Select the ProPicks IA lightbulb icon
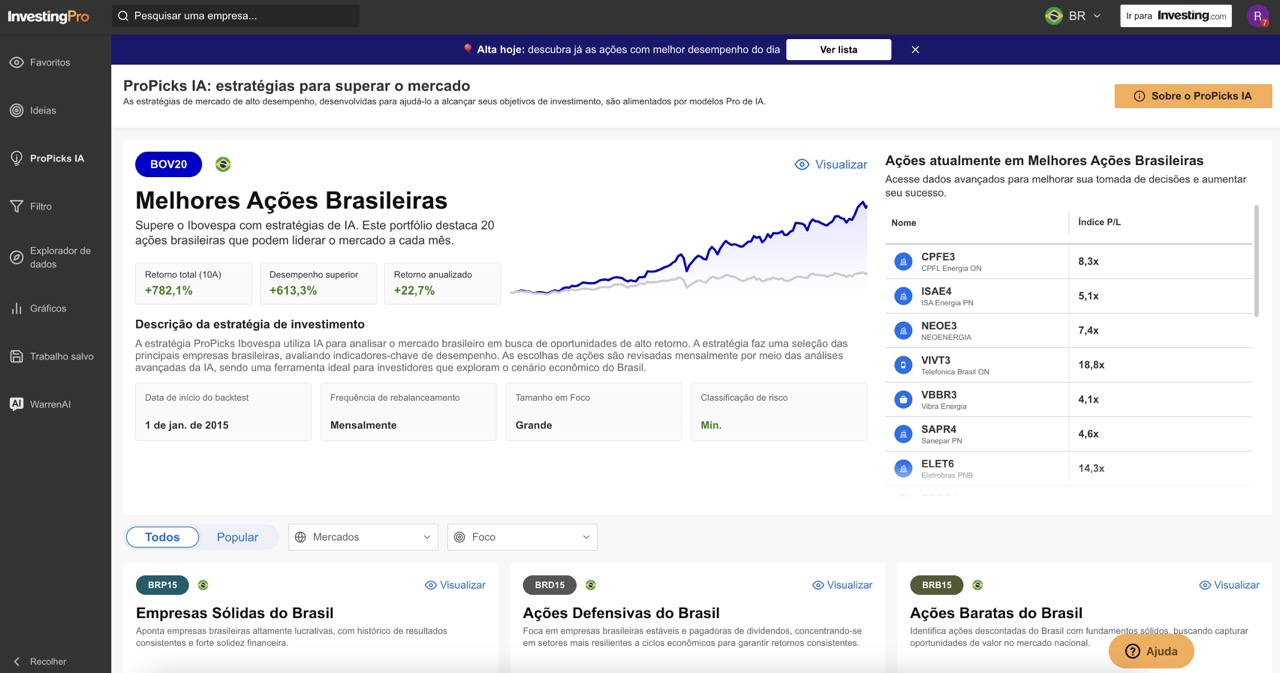This screenshot has height=673, width=1280. pos(16,158)
